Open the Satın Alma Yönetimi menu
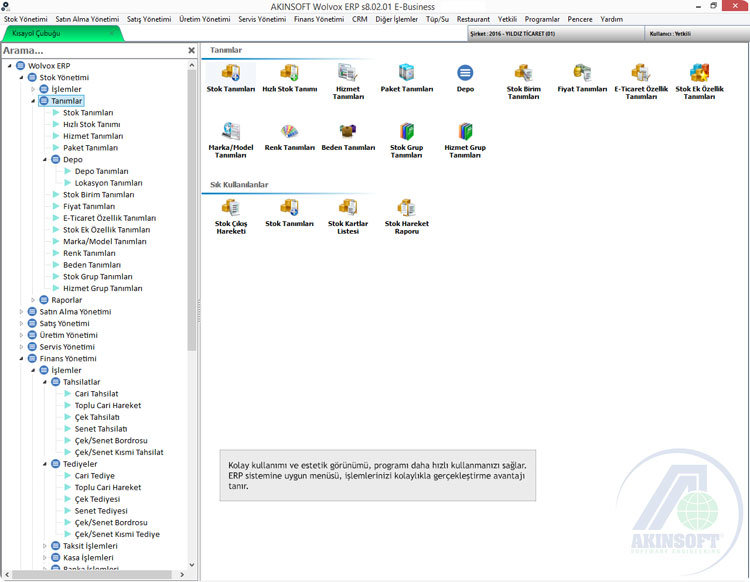The height and width of the screenshot is (582, 750). (x=87, y=19)
